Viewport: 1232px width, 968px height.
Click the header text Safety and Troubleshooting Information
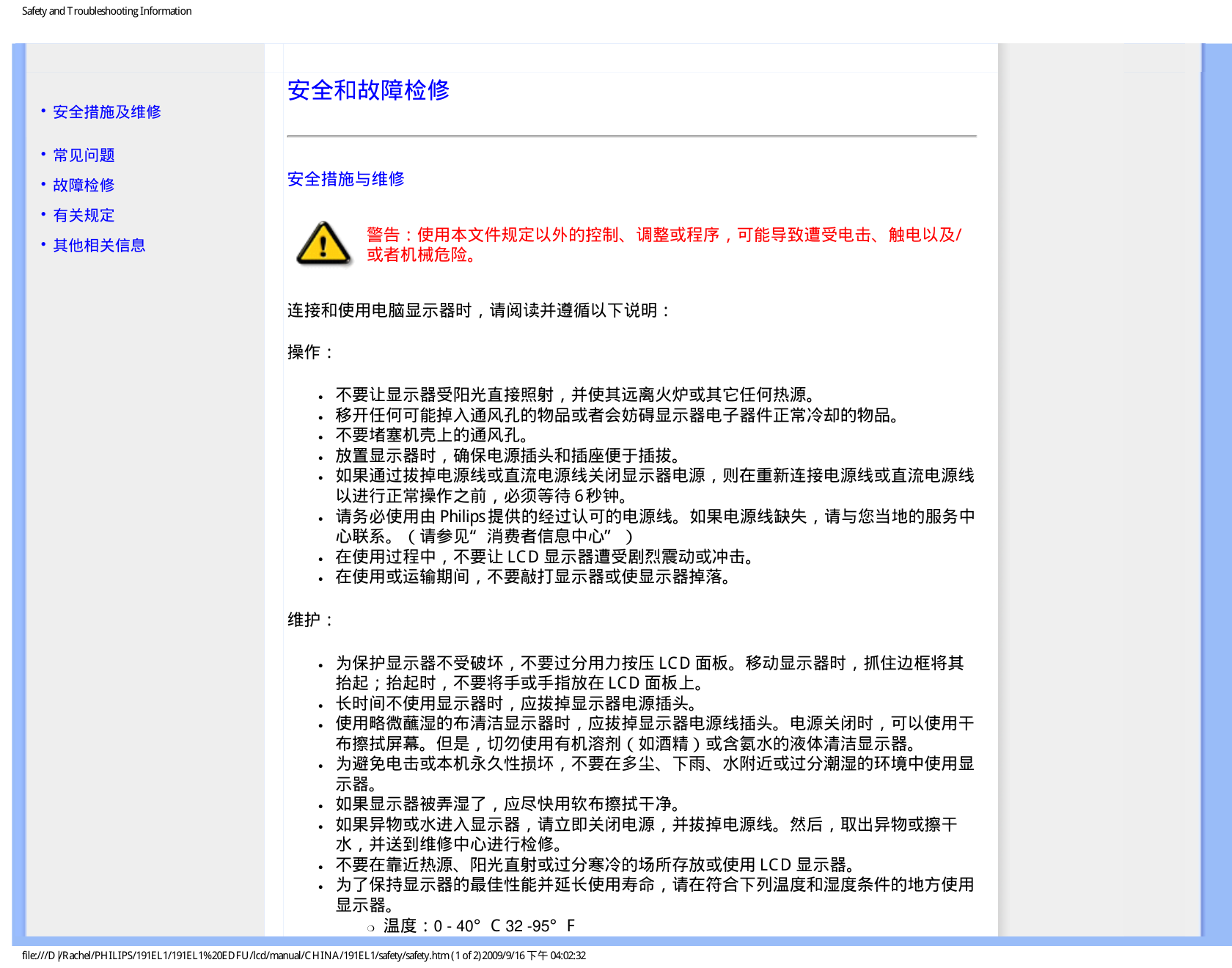pyautogui.click(x=107, y=11)
